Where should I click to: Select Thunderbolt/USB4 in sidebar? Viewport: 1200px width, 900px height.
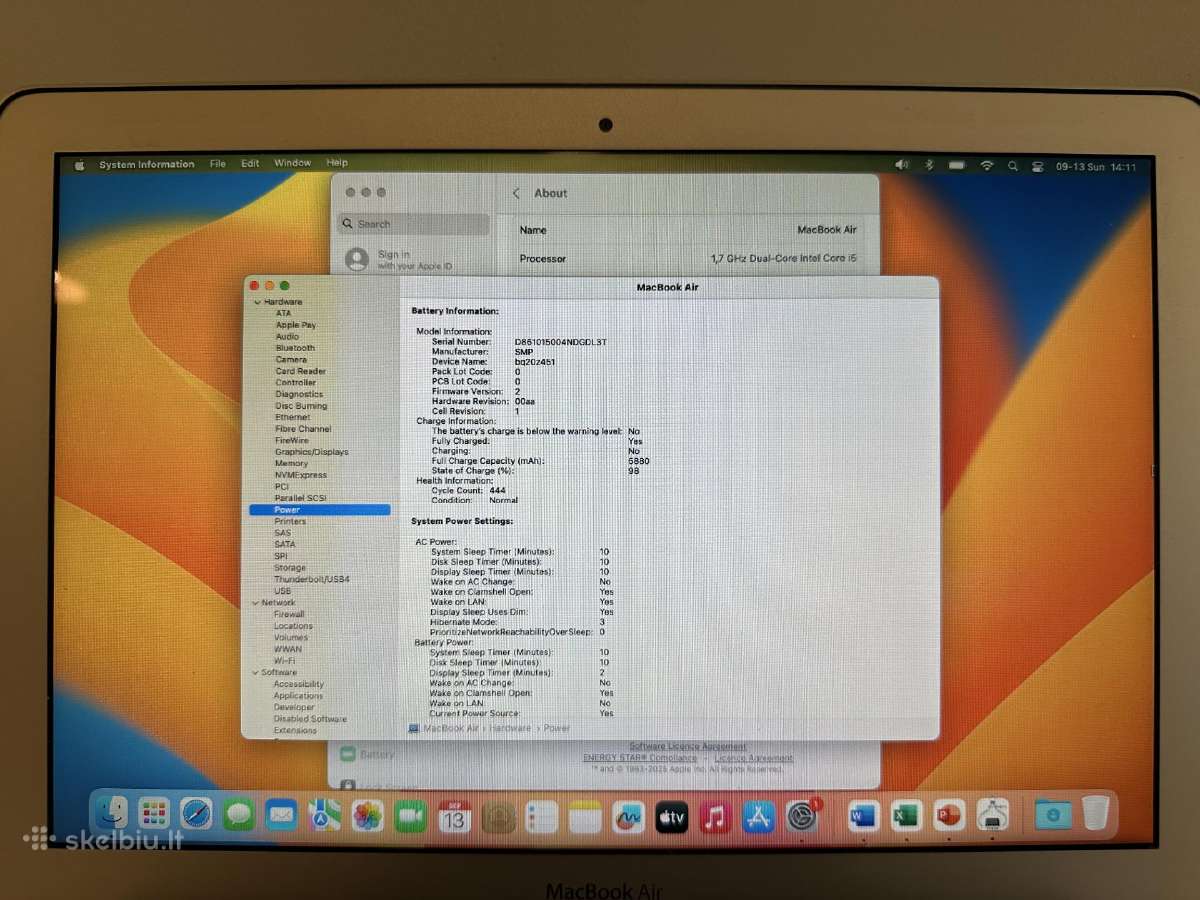311,580
